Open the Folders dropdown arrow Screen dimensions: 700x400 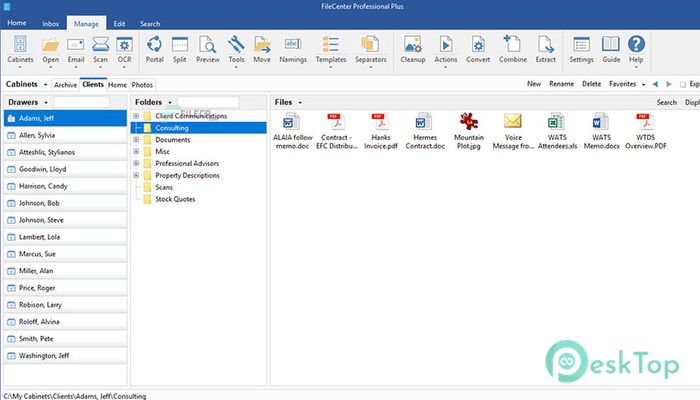pyautogui.click(x=170, y=103)
